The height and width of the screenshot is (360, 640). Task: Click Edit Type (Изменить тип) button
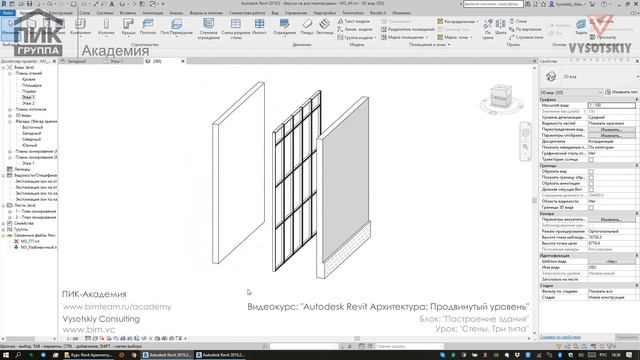coord(622,92)
